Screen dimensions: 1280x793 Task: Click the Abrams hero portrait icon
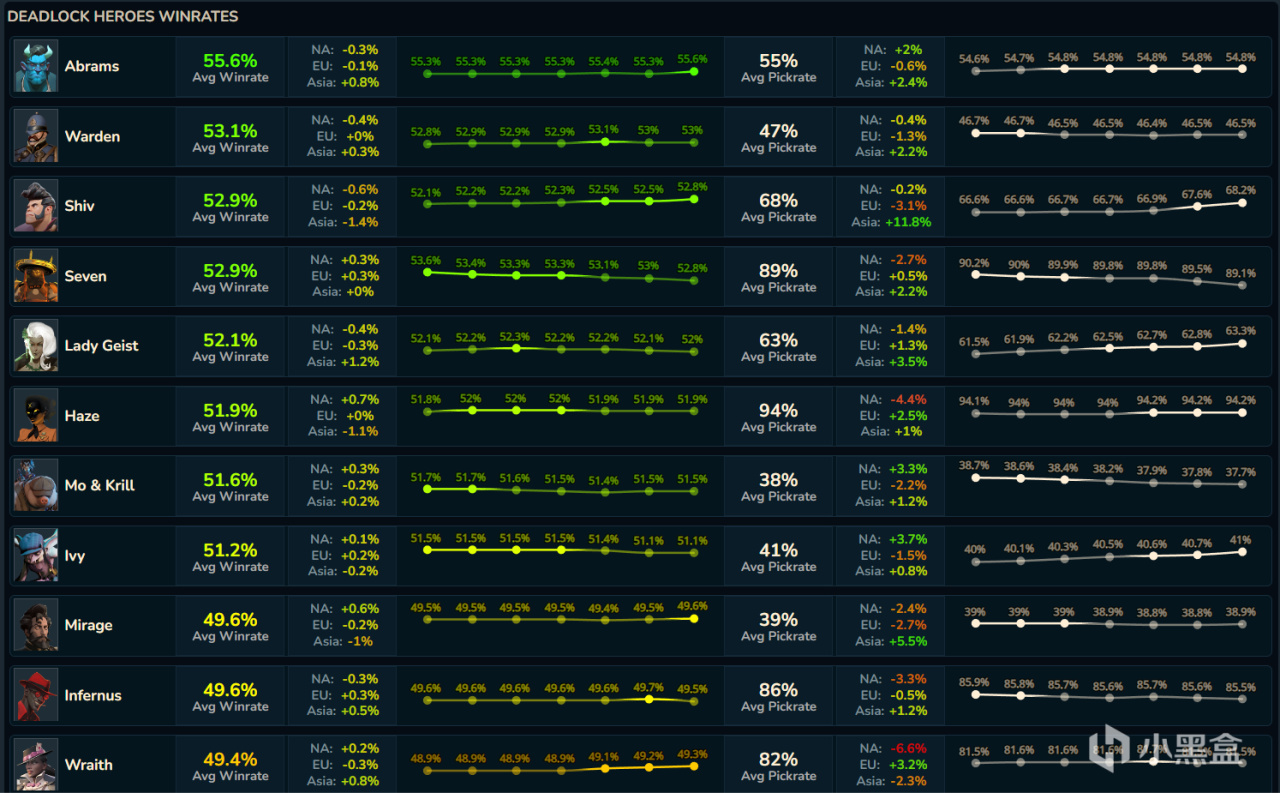point(36,66)
